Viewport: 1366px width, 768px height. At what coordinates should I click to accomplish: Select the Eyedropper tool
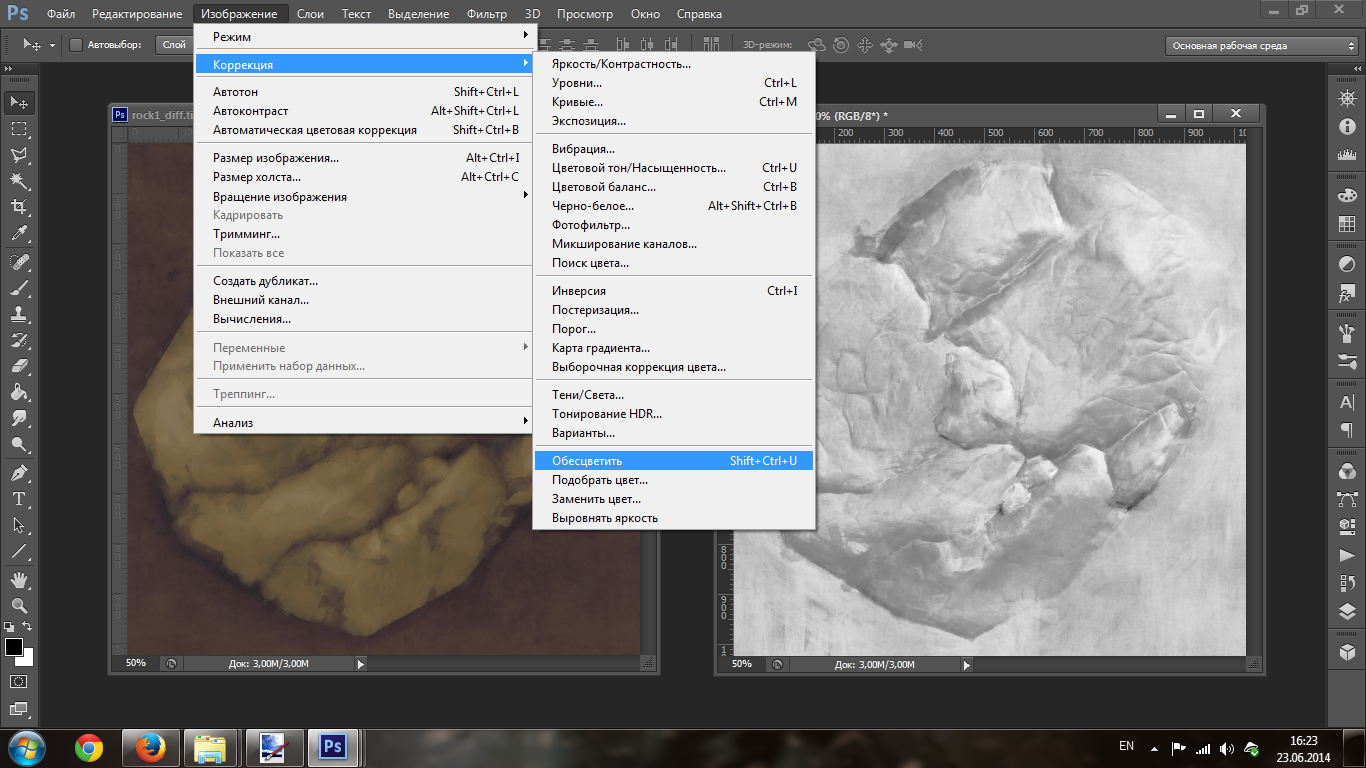point(18,234)
